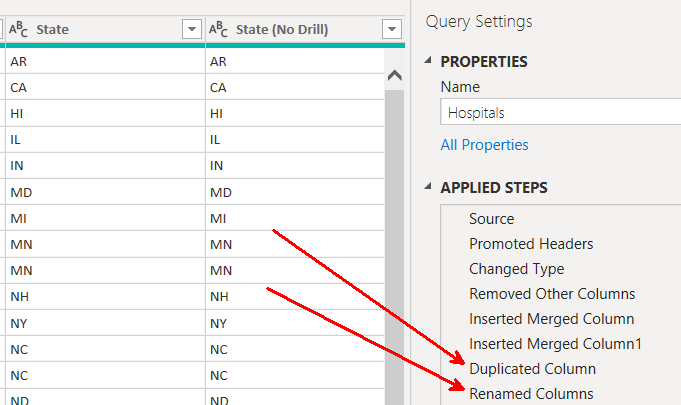Click the MI cell in State column

click(105, 218)
